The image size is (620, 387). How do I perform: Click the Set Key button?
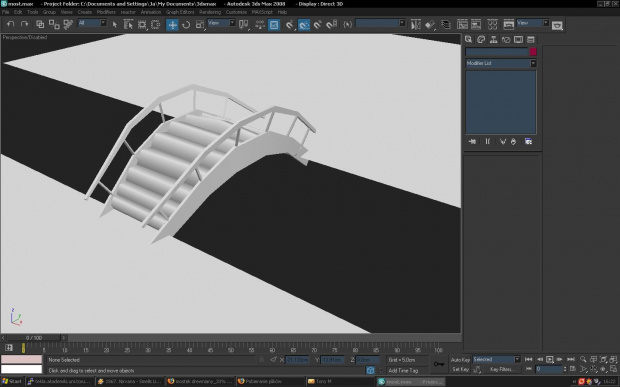coord(460,369)
